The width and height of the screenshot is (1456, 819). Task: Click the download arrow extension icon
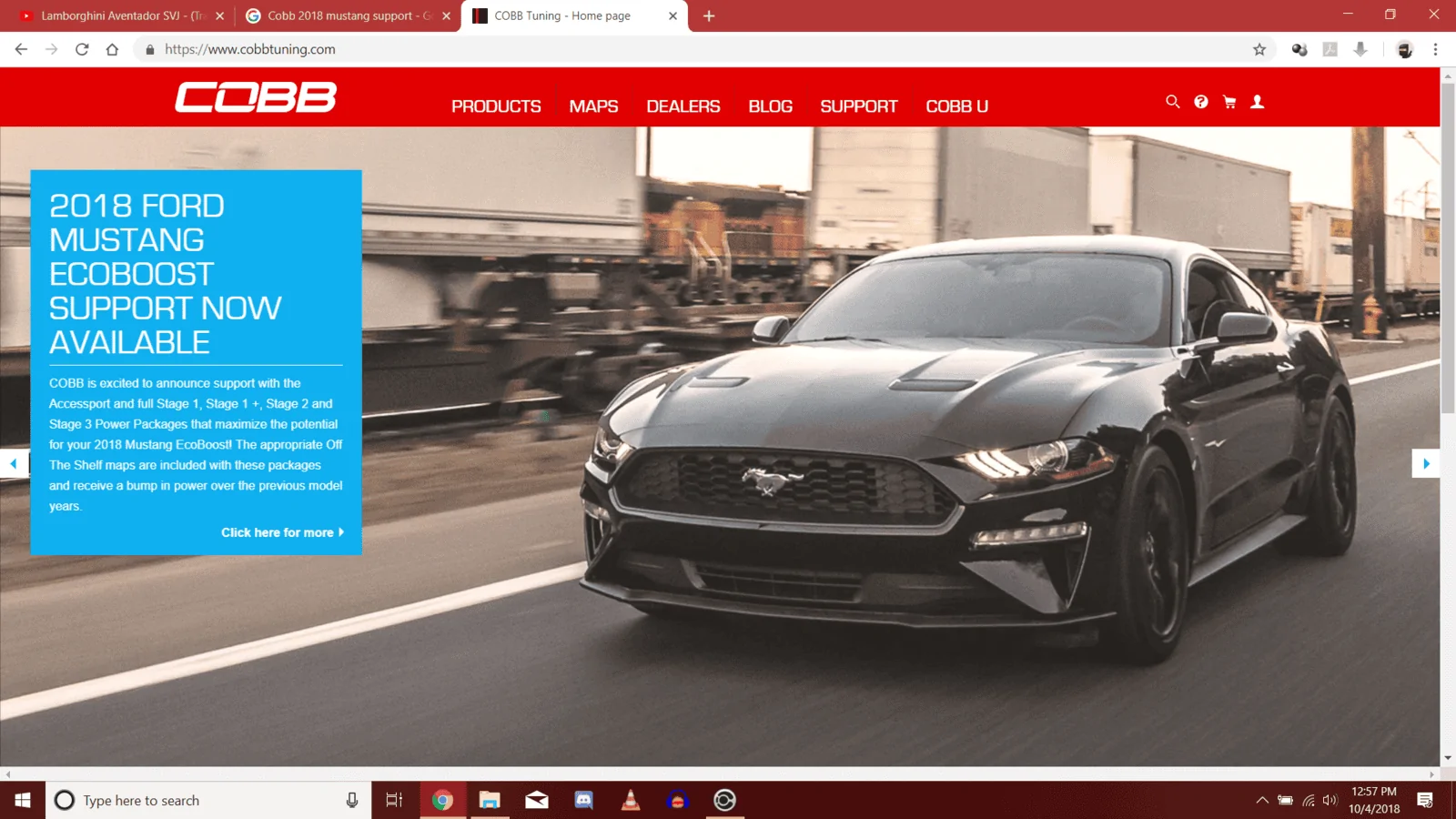(x=1360, y=49)
